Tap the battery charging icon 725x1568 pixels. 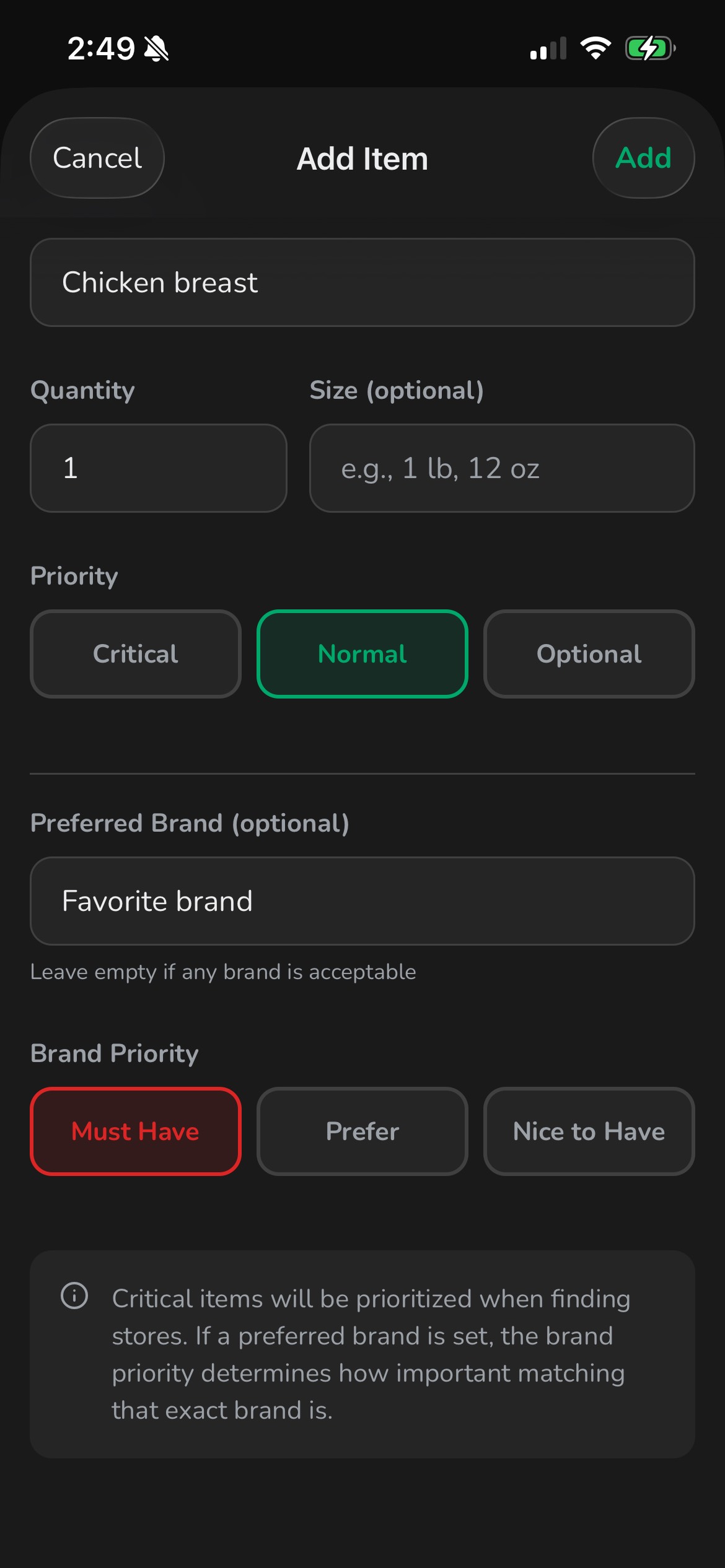coord(649,48)
